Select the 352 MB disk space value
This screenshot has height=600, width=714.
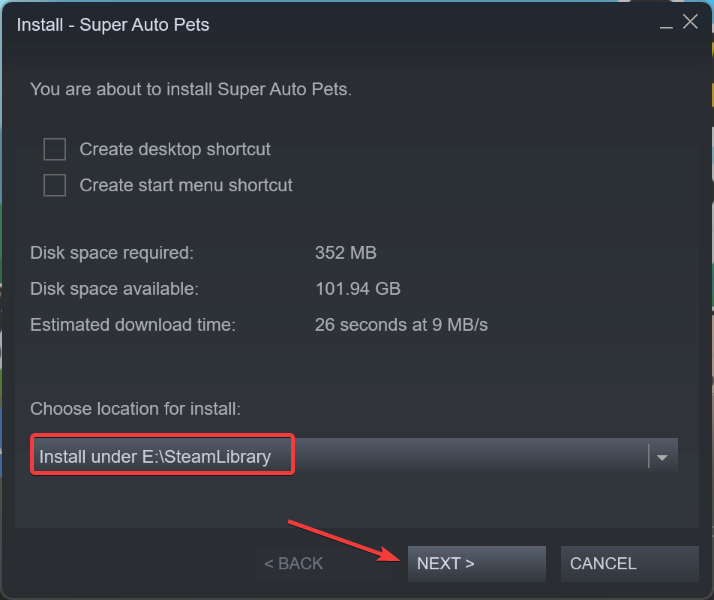pyautogui.click(x=346, y=253)
